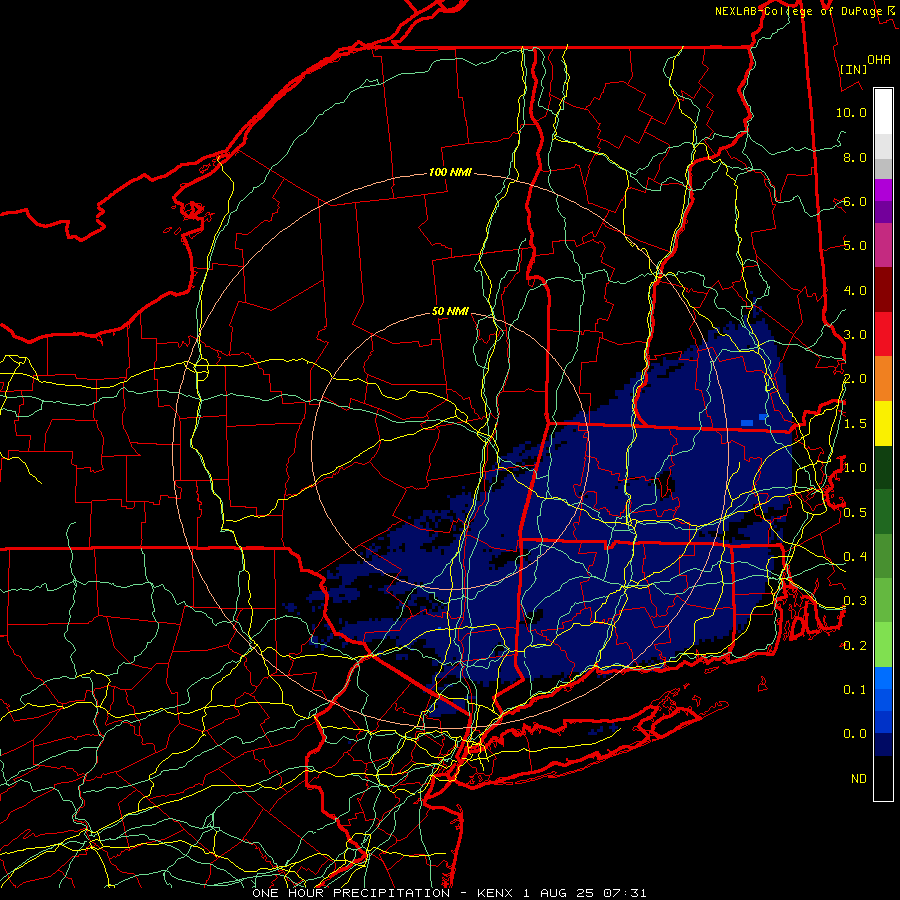
Task: Pick the orange swatch beside 2.0
Action: click(883, 379)
